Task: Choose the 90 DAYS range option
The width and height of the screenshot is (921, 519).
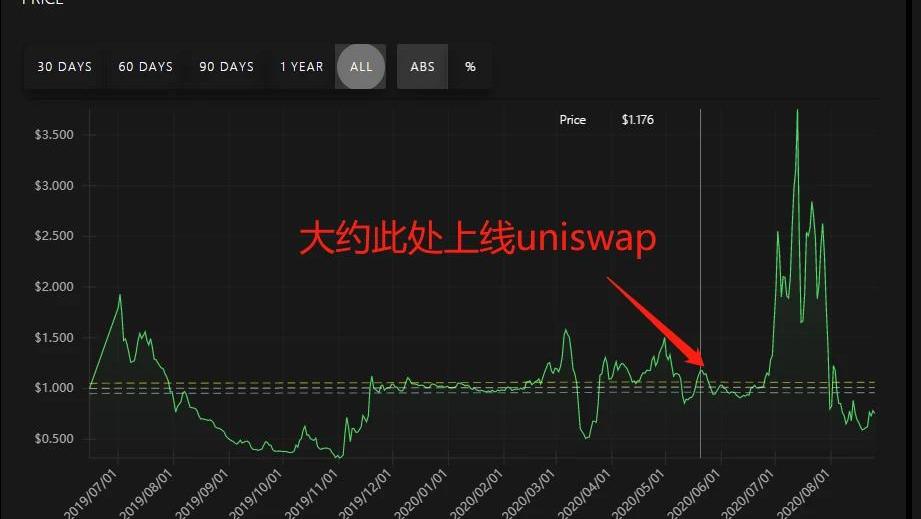Action: coord(226,67)
